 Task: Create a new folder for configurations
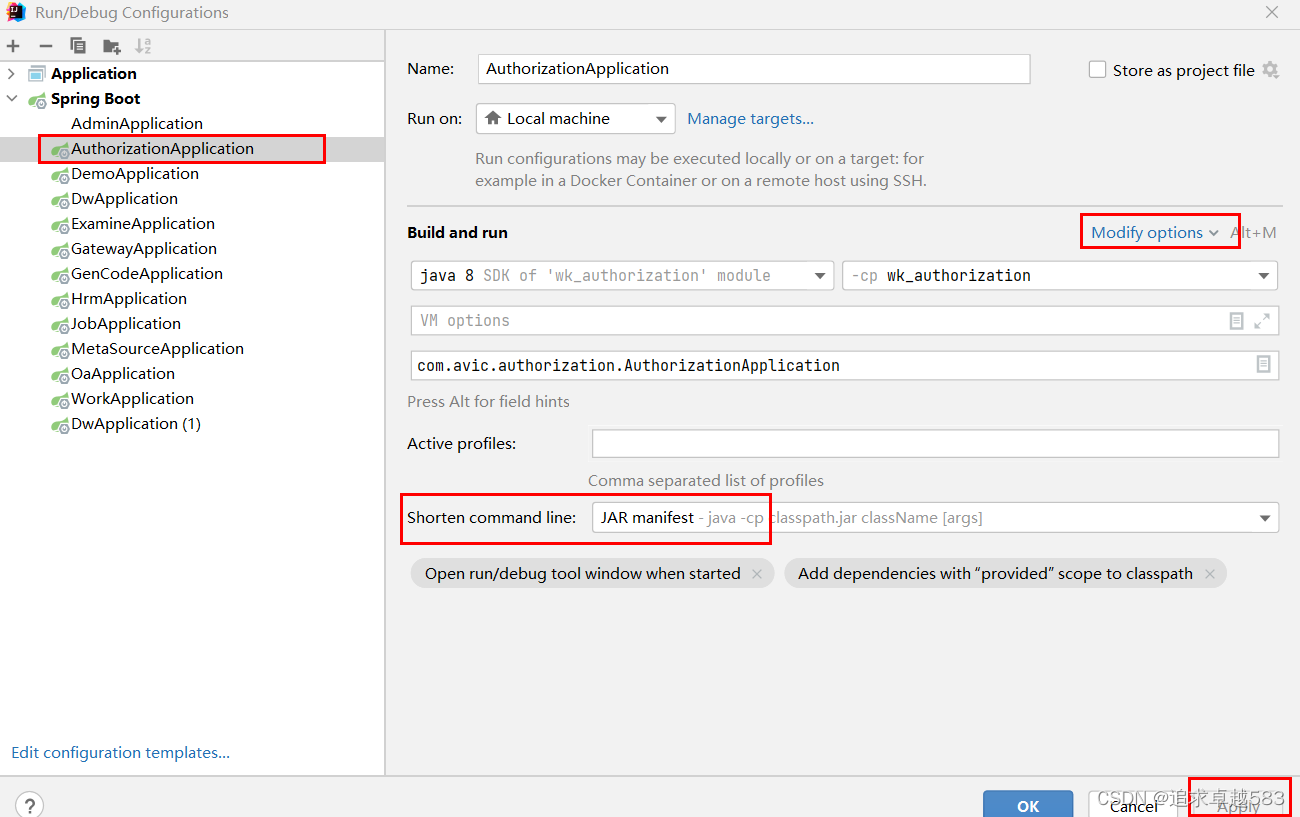111,45
